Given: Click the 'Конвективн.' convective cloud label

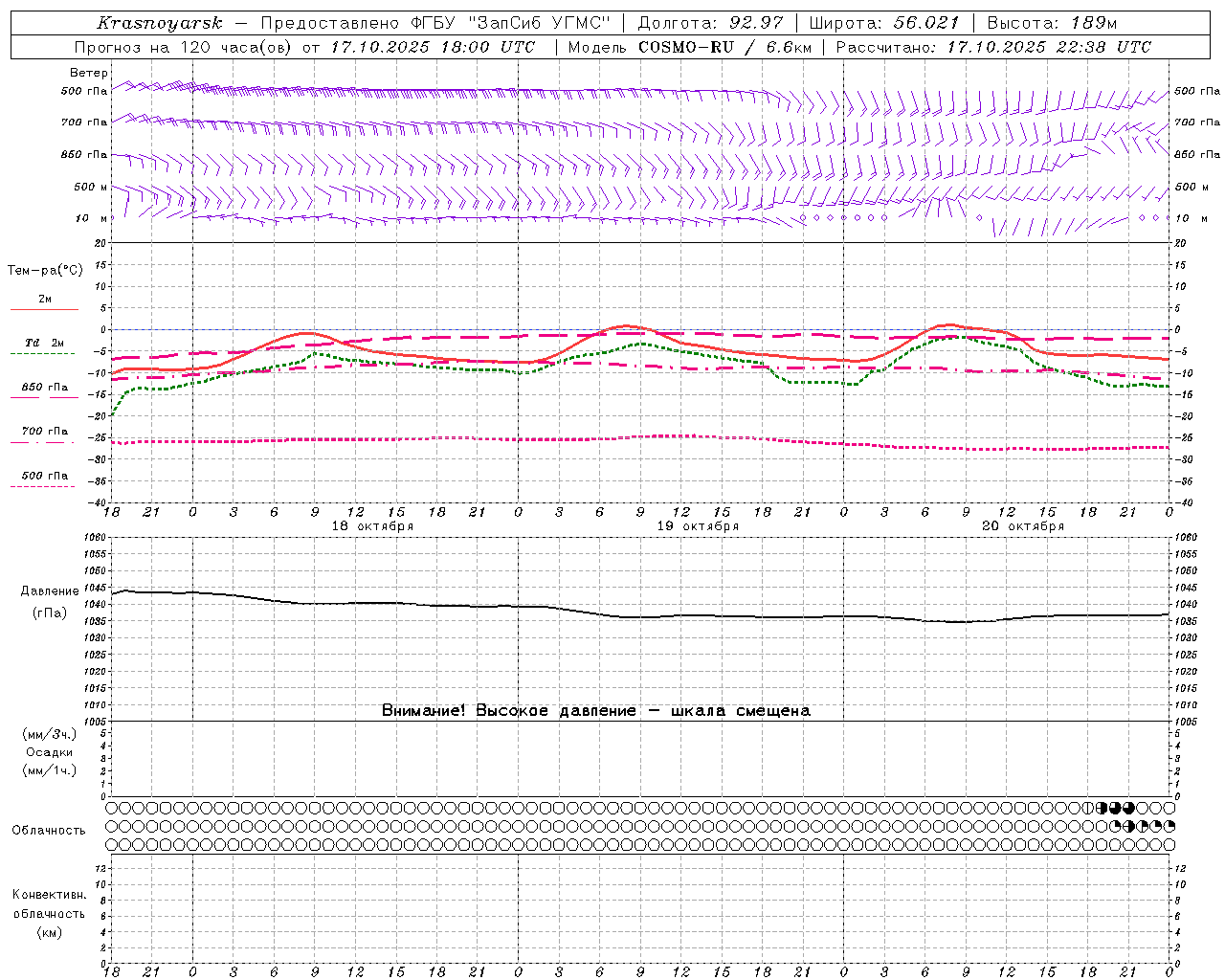Looking at the screenshot, I should [x=49, y=895].
